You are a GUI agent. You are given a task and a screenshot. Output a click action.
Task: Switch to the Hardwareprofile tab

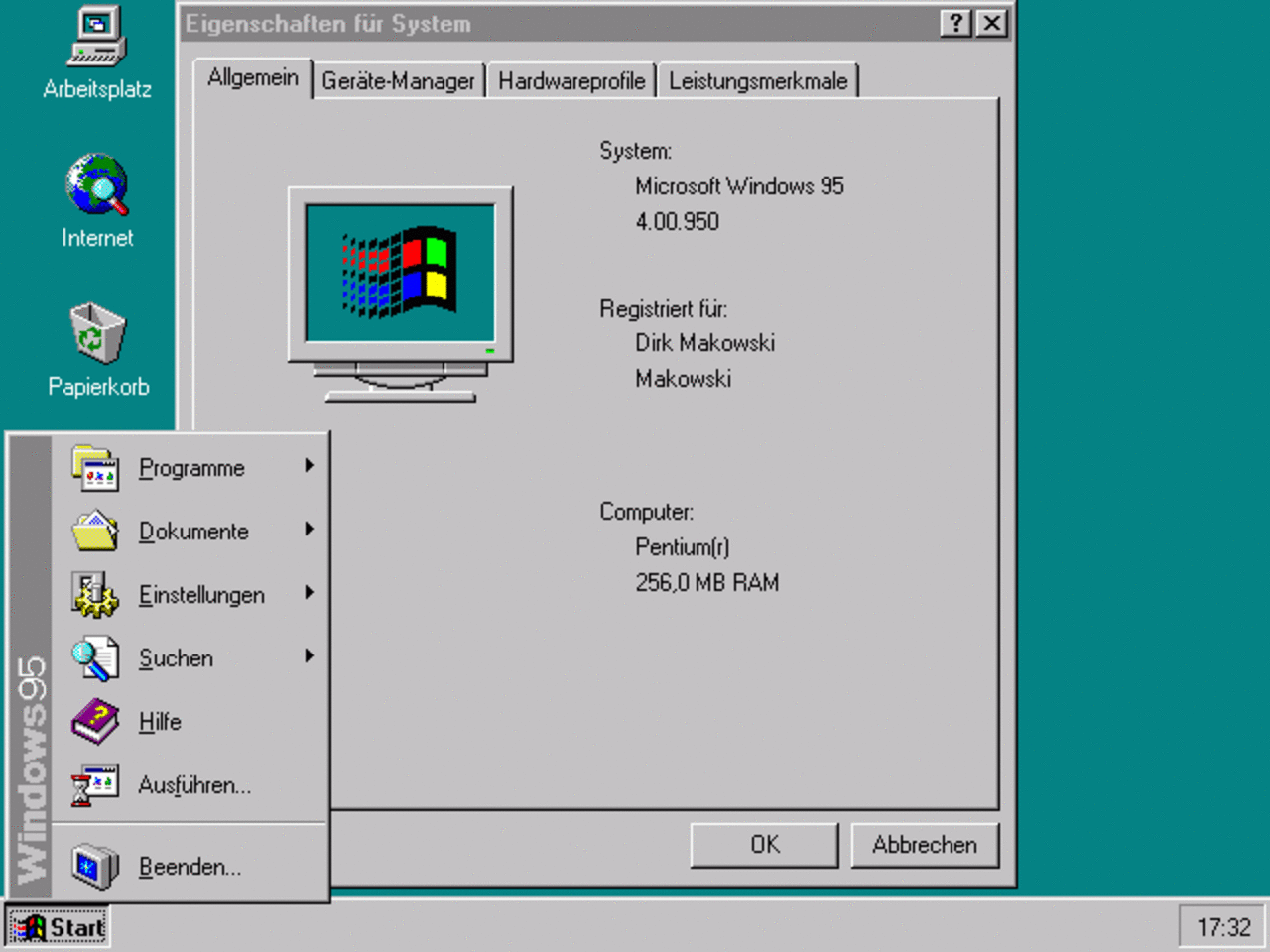coord(571,81)
